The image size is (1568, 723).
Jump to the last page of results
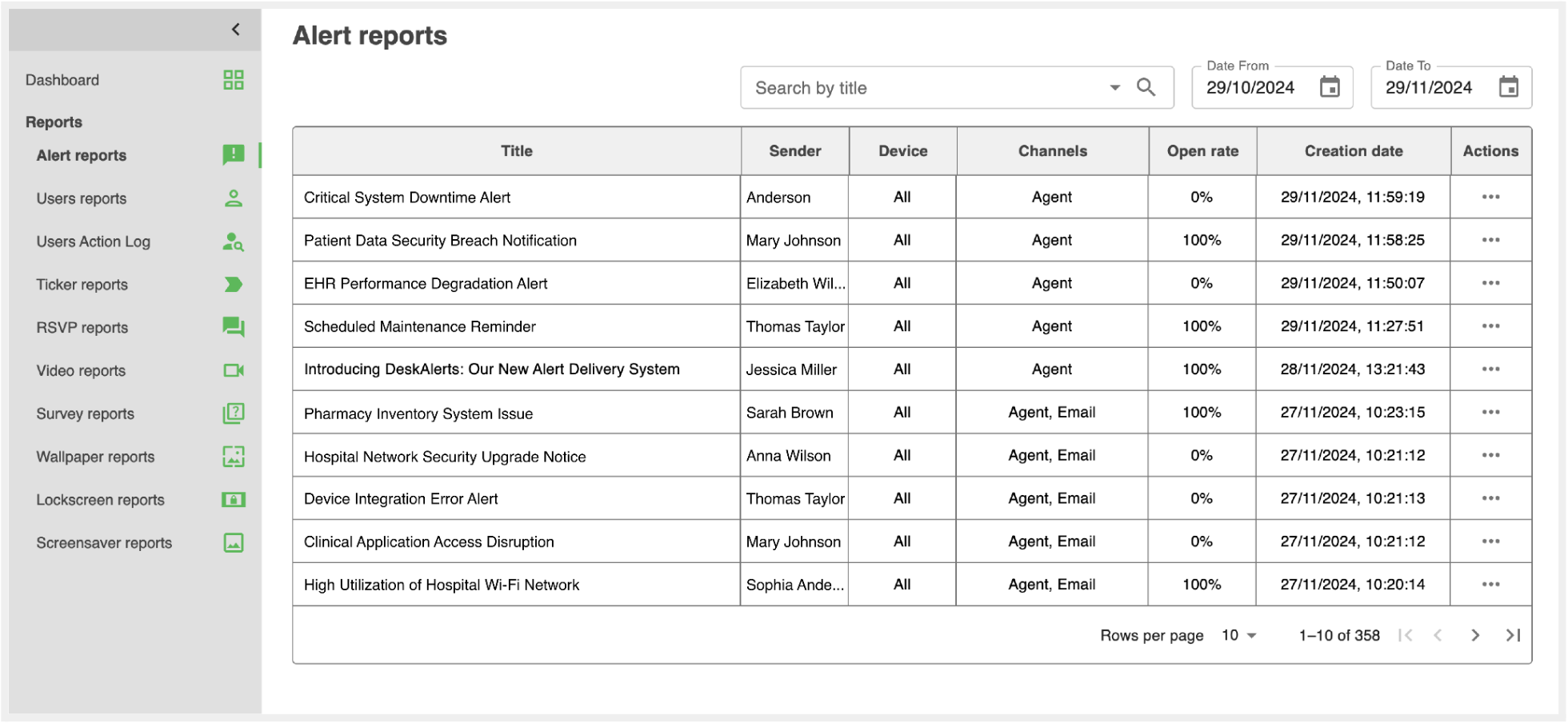1512,635
